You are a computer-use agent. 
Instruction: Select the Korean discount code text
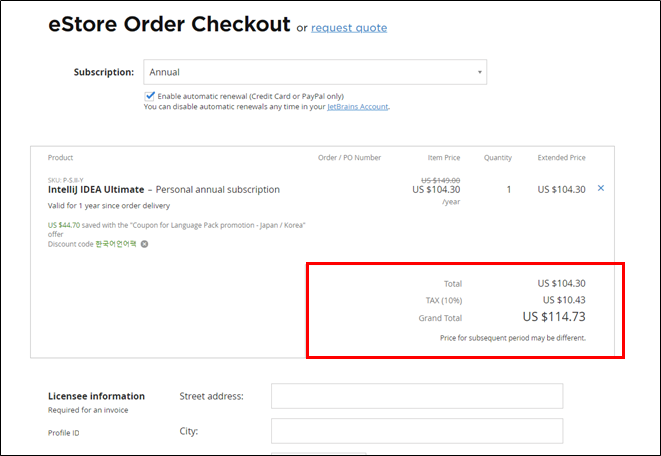[116, 244]
